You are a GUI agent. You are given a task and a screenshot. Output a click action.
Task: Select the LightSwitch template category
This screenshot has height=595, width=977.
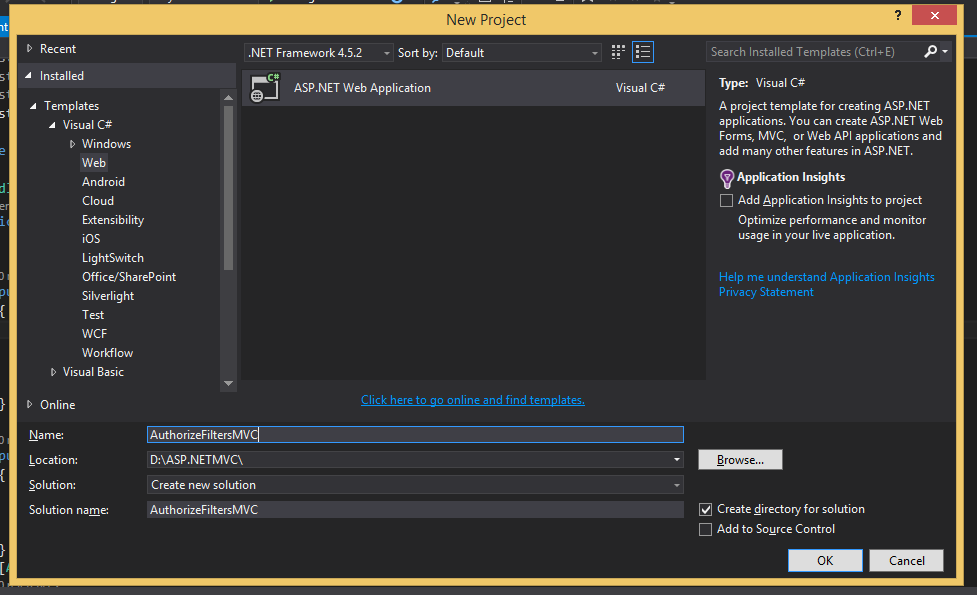[113, 258]
